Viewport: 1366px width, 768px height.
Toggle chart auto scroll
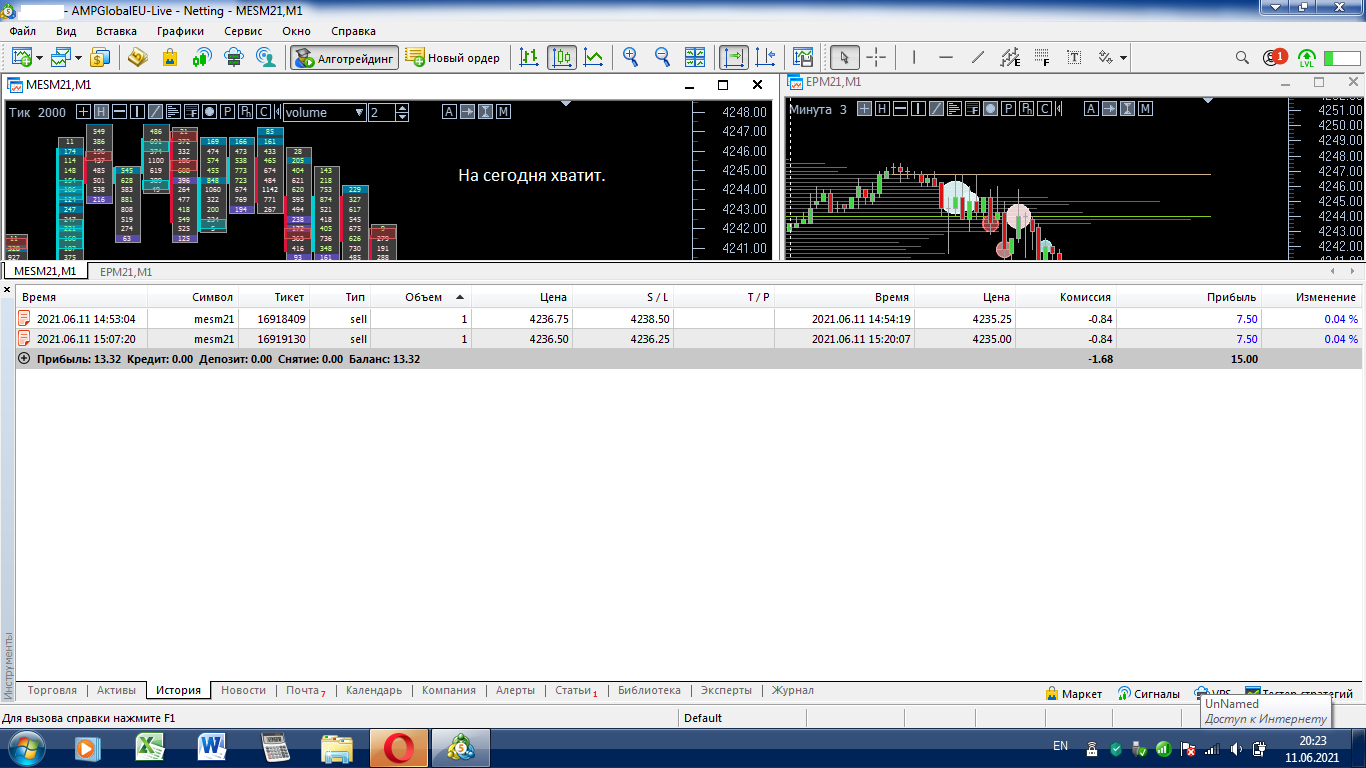(x=733, y=57)
